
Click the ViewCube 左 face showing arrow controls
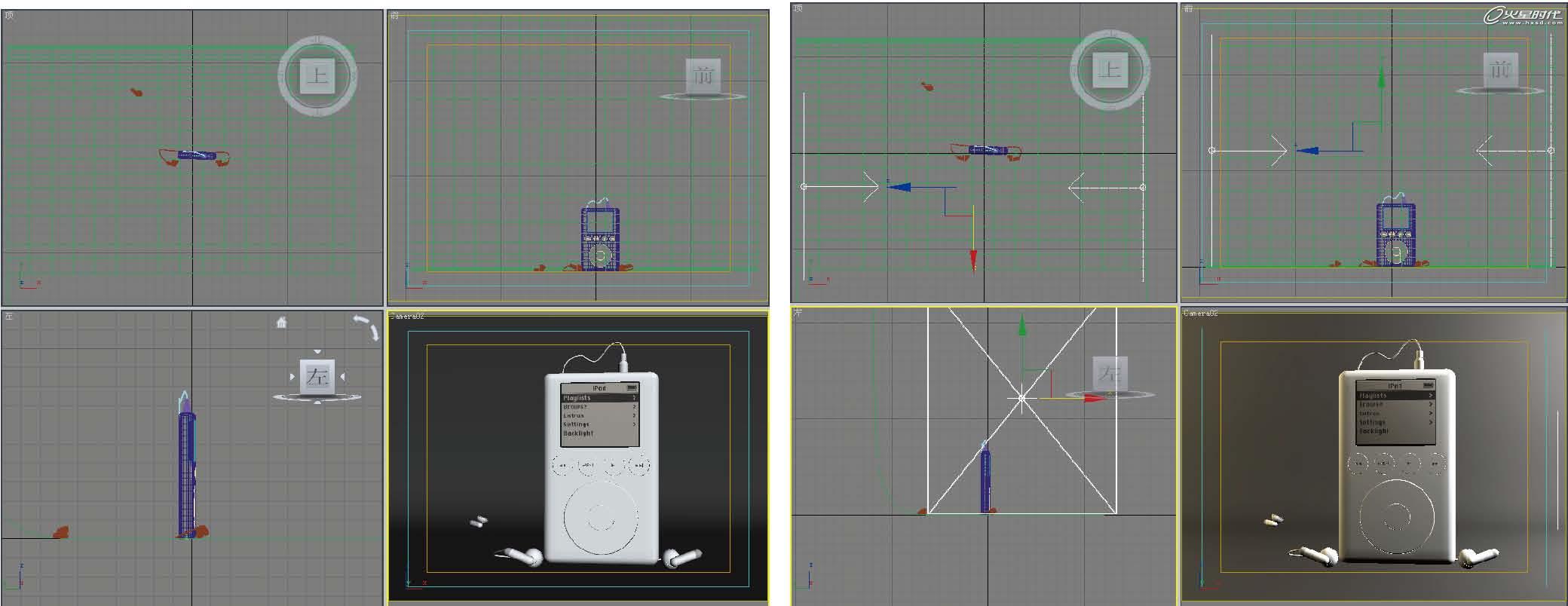tap(317, 376)
